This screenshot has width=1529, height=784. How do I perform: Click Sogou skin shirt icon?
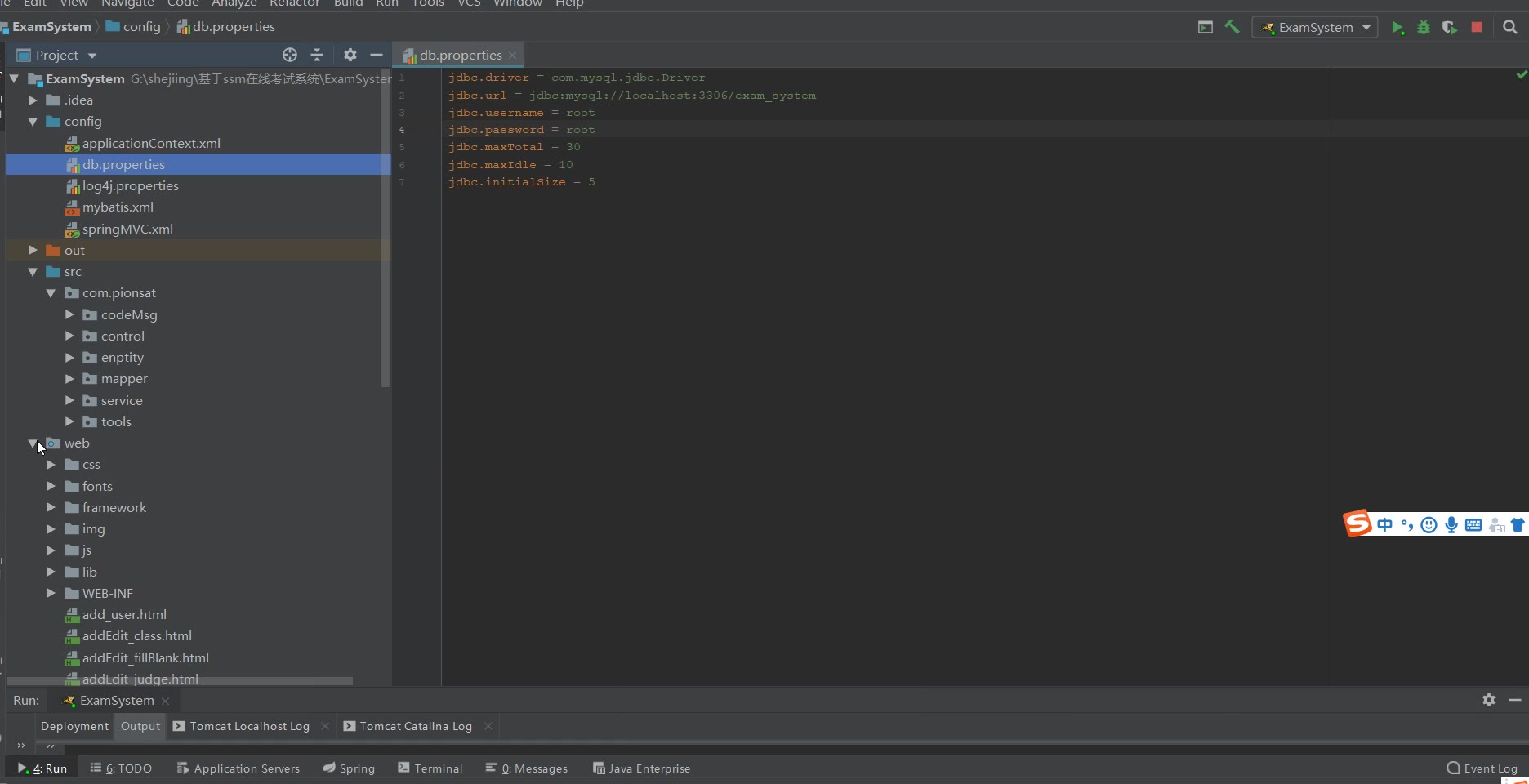point(1518,525)
